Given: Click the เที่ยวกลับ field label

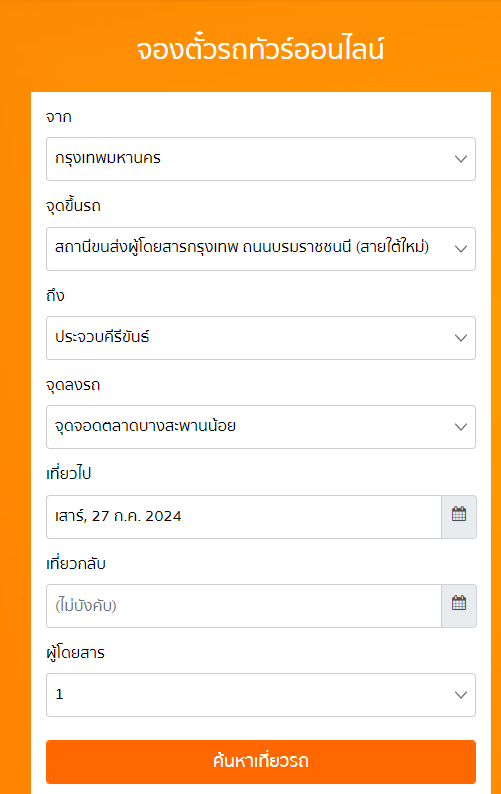Looking at the screenshot, I should [76, 563].
